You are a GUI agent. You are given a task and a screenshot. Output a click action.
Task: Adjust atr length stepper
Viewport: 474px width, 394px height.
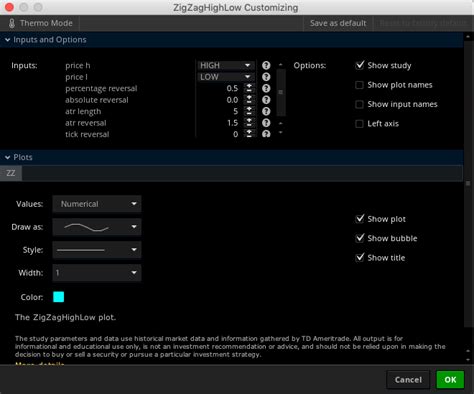249,111
